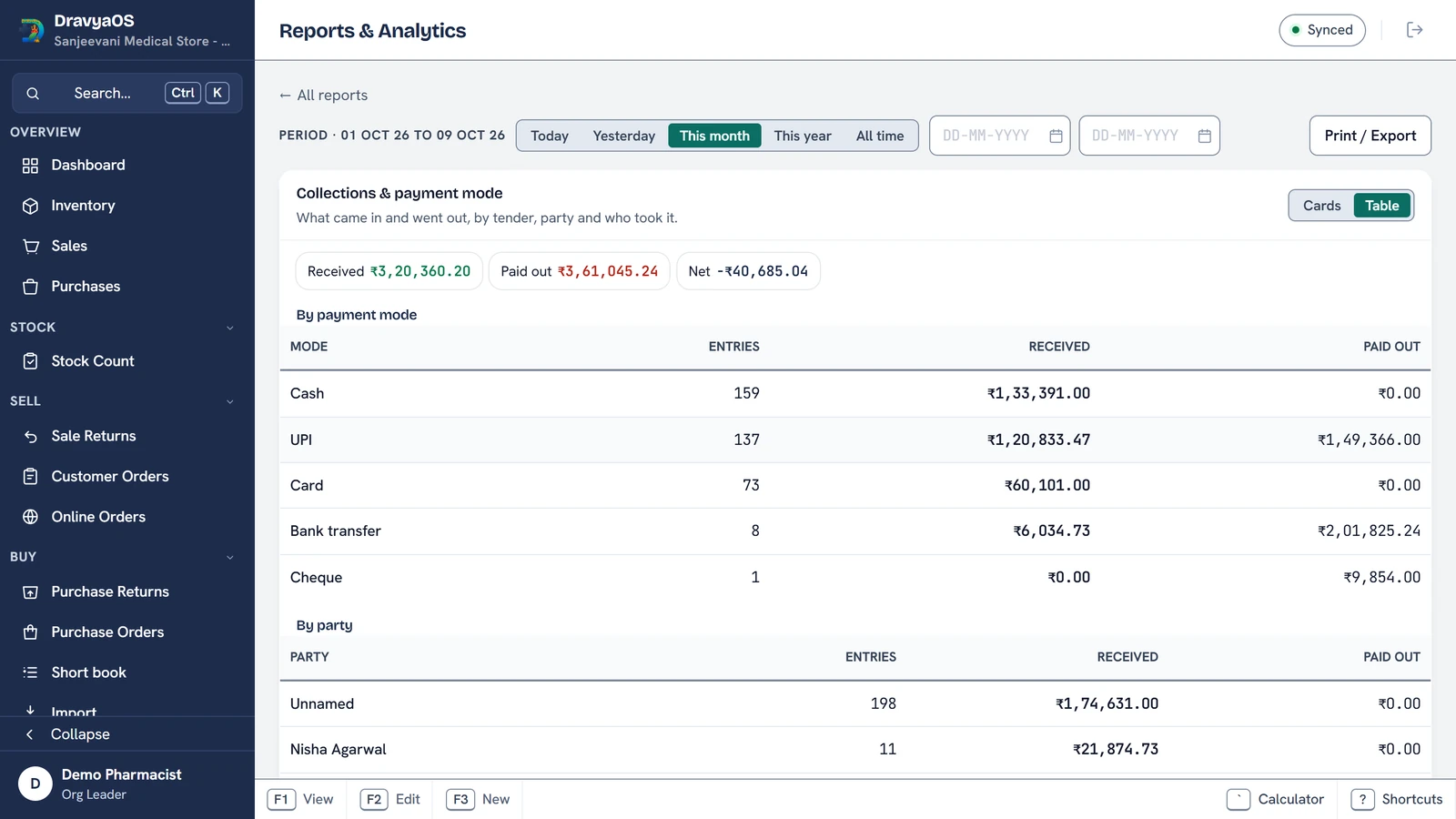Open calendar picker in start date field
The width and height of the screenshot is (1456, 819).
pyautogui.click(x=1056, y=136)
